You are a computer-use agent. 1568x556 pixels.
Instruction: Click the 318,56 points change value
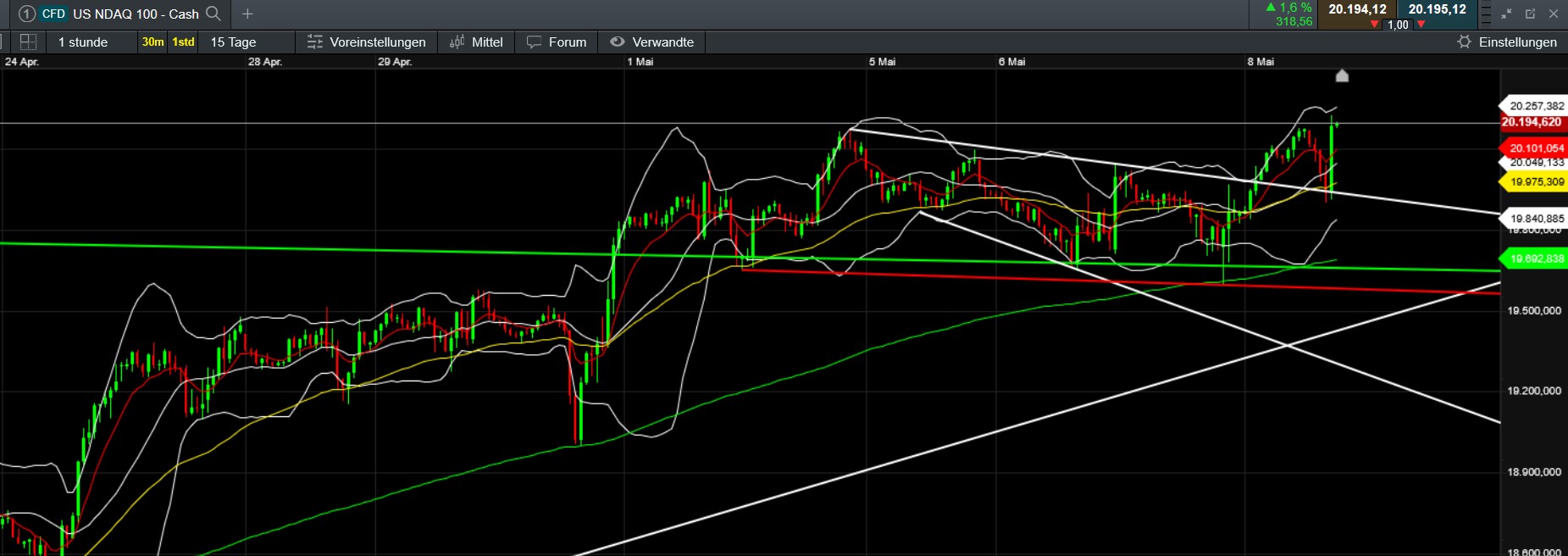(1294, 22)
